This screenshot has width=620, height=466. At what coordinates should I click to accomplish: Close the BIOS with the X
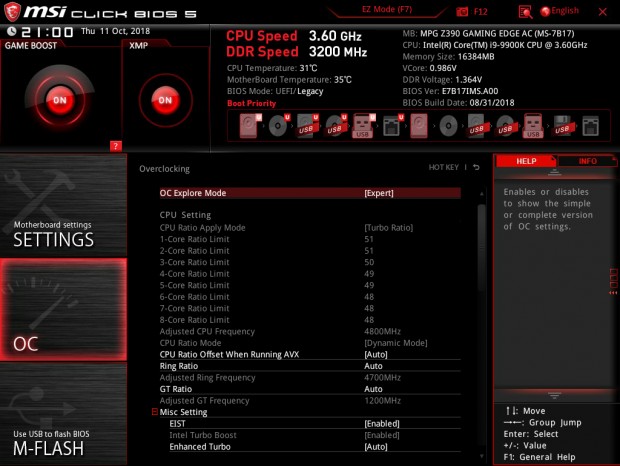pyautogui.click(x=603, y=12)
